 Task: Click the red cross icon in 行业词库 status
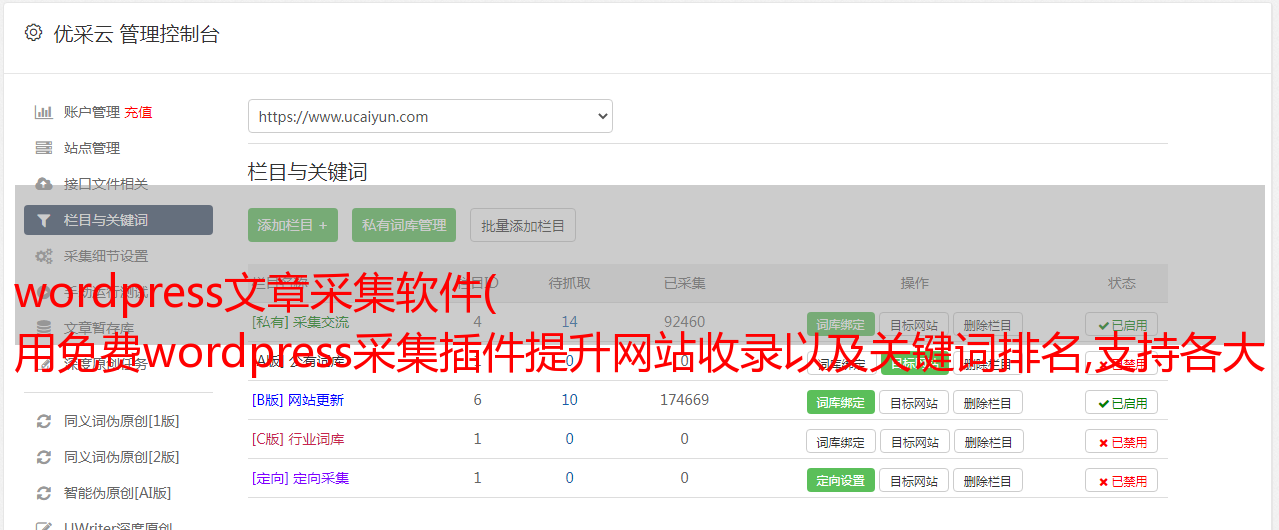click(1103, 441)
